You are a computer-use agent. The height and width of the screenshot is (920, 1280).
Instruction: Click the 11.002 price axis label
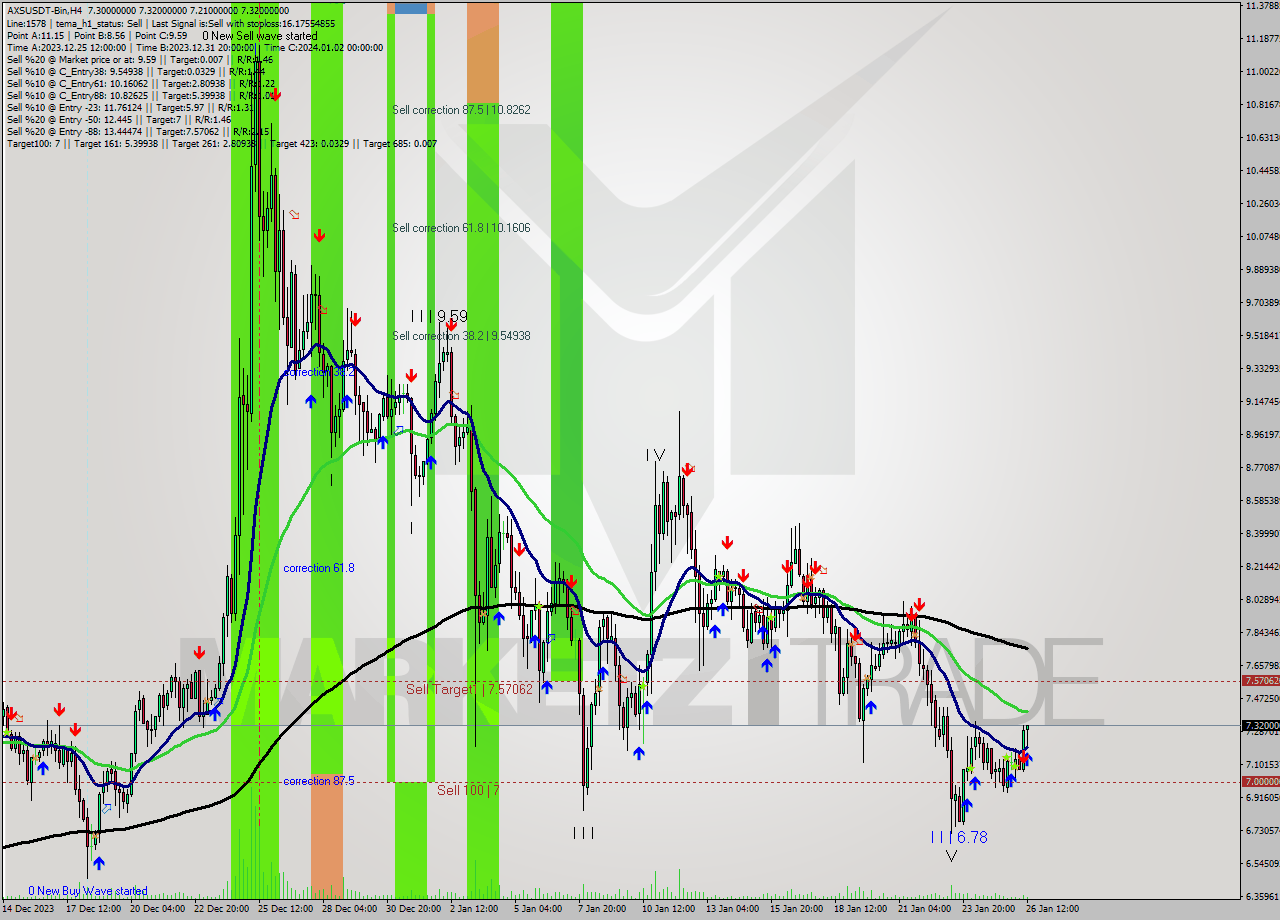pos(1262,72)
